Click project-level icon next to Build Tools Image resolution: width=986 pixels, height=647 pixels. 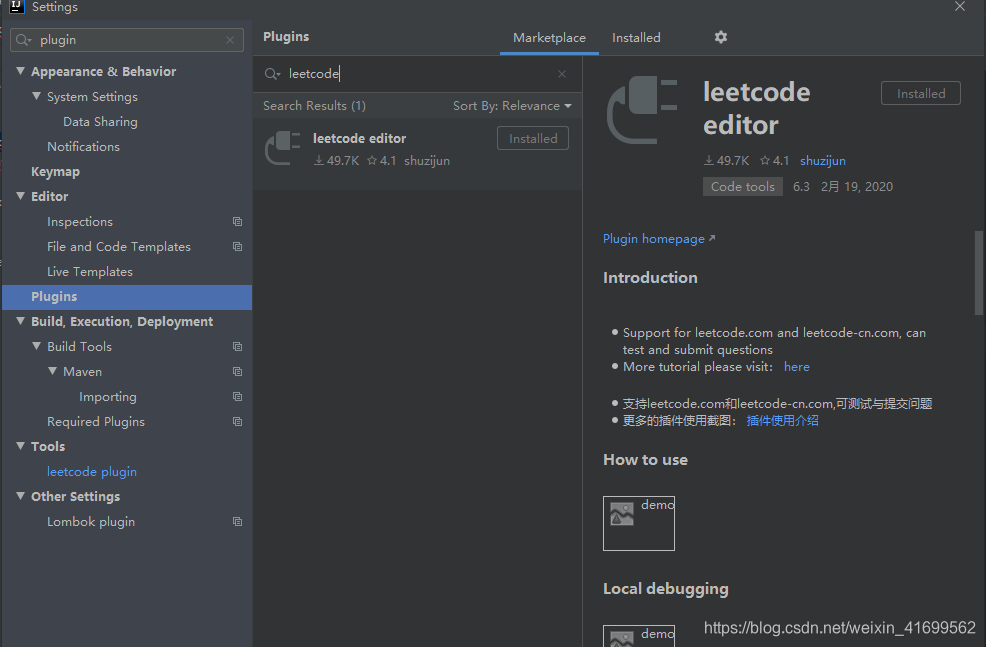pos(237,346)
